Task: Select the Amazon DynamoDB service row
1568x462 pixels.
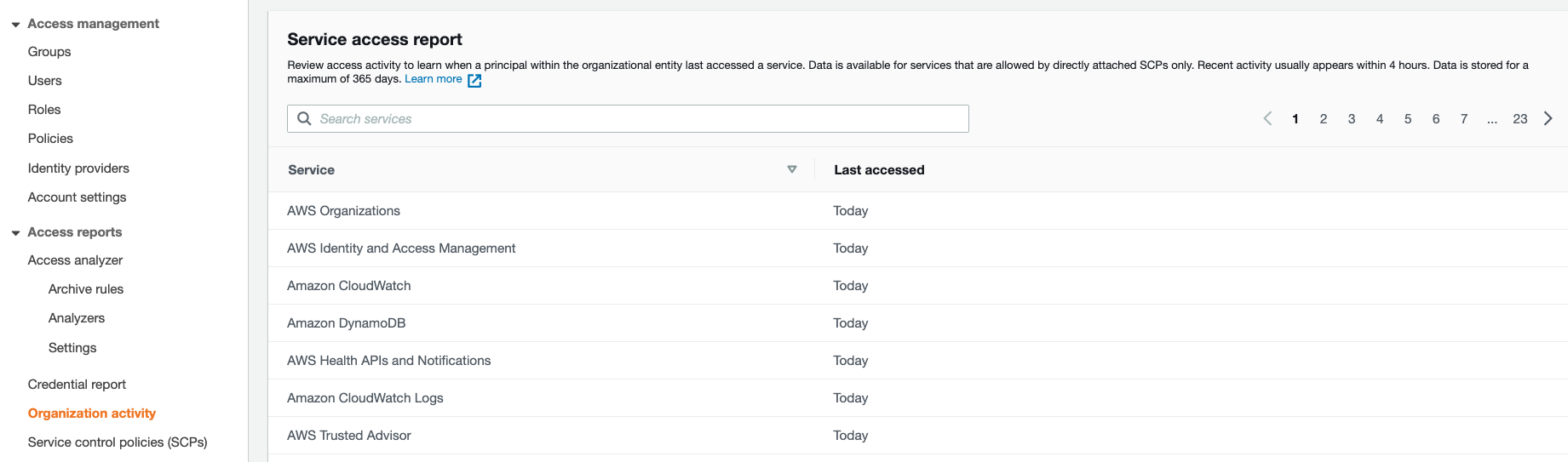Action: [x=347, y=323]
